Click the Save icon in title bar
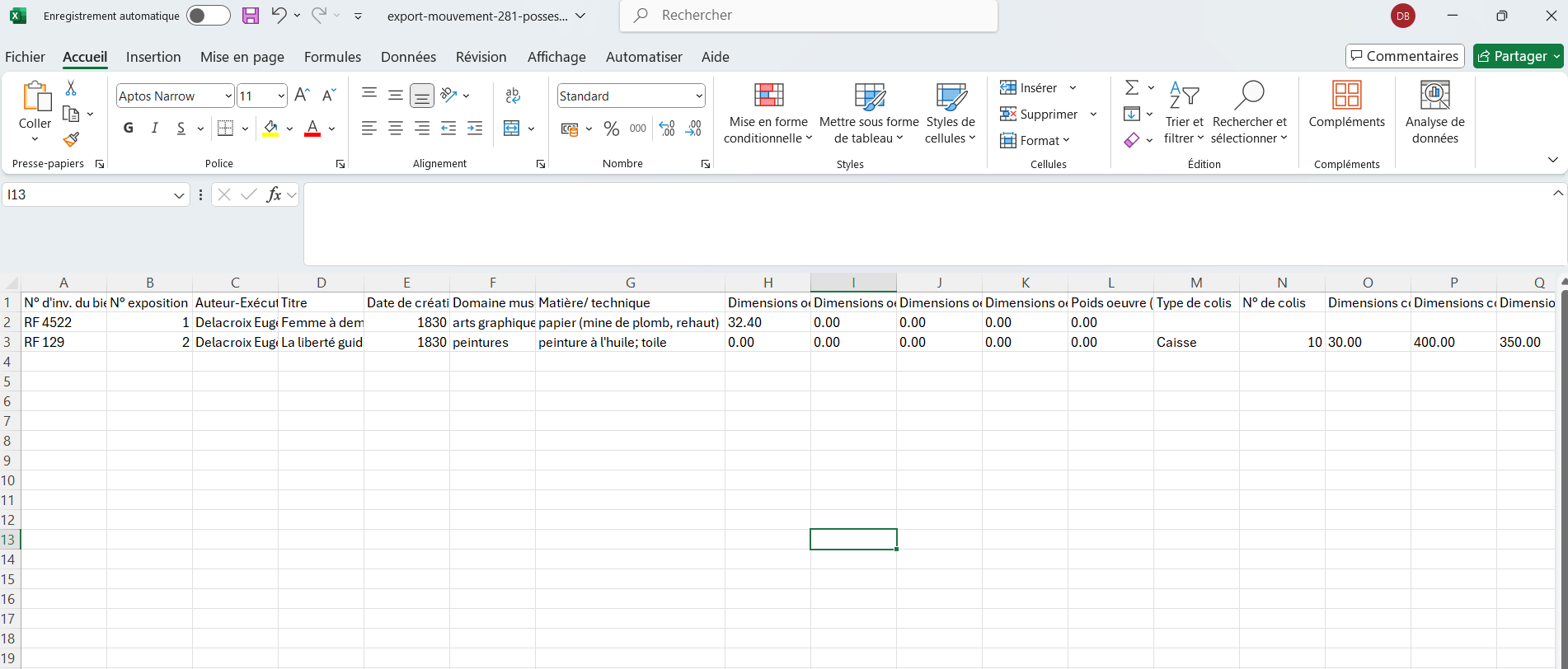The height and width of the screenshot is (669, 1568). tap(251, 16)
